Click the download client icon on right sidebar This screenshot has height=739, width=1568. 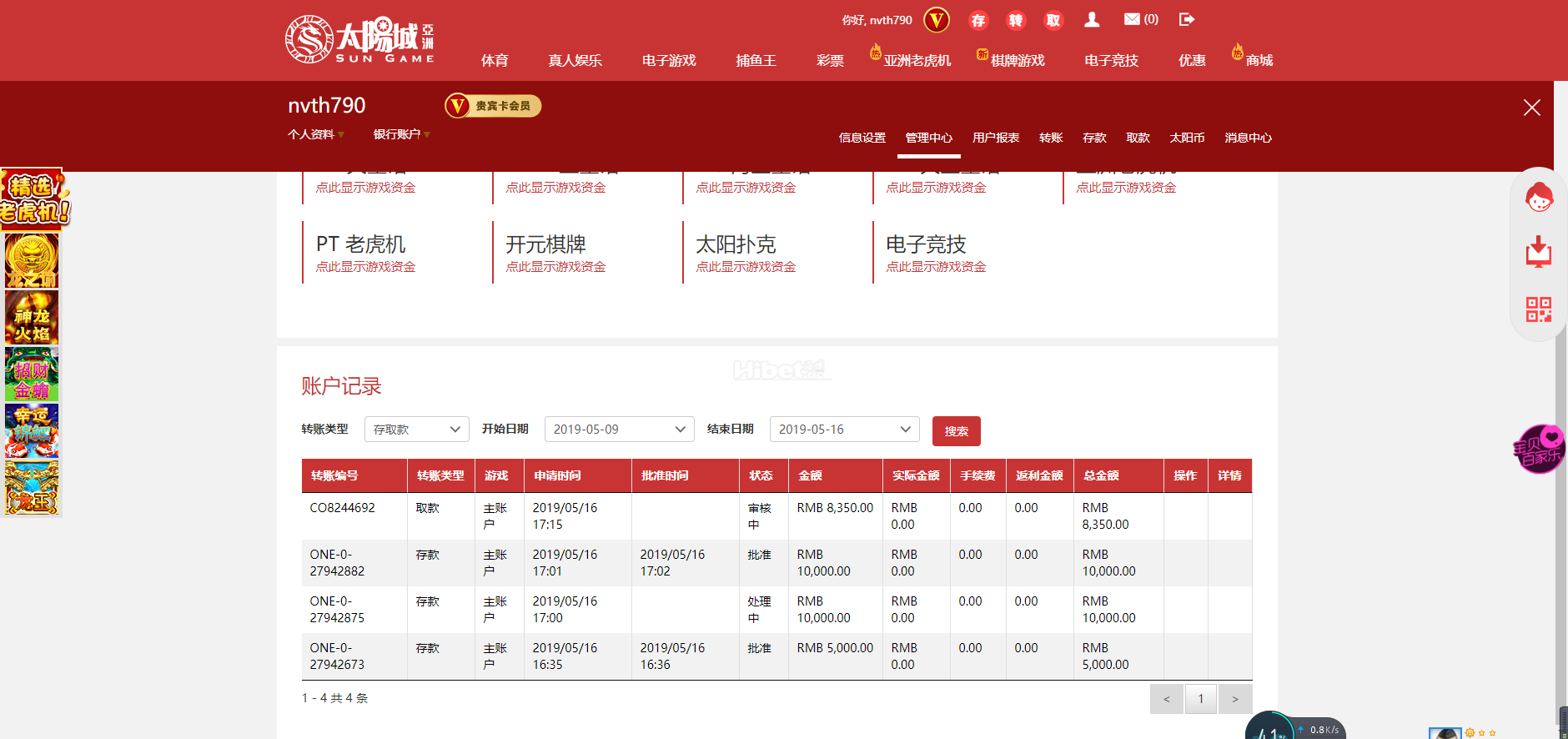click(x=1539, y=252)
